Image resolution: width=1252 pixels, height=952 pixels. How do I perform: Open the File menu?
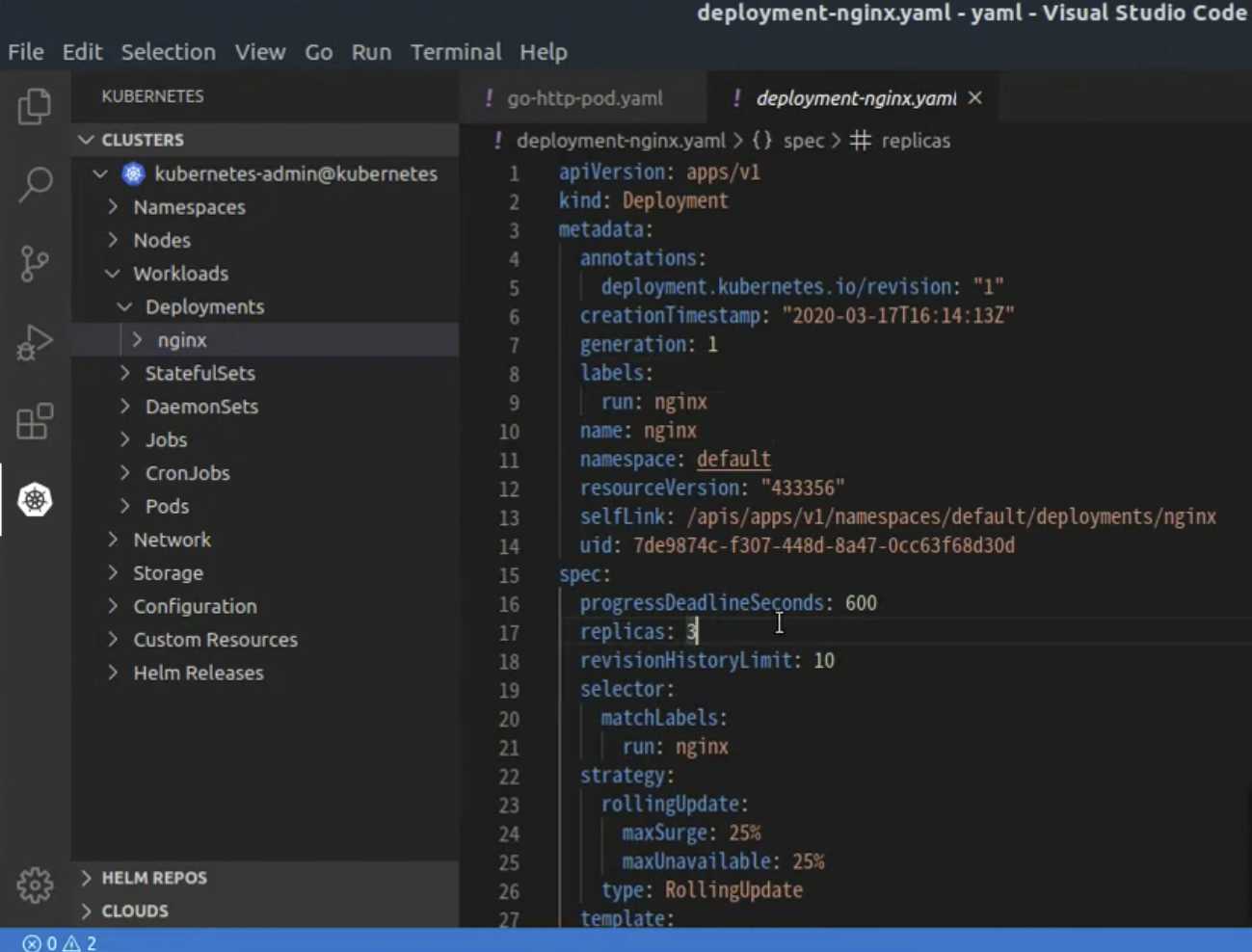click(26, 52)
